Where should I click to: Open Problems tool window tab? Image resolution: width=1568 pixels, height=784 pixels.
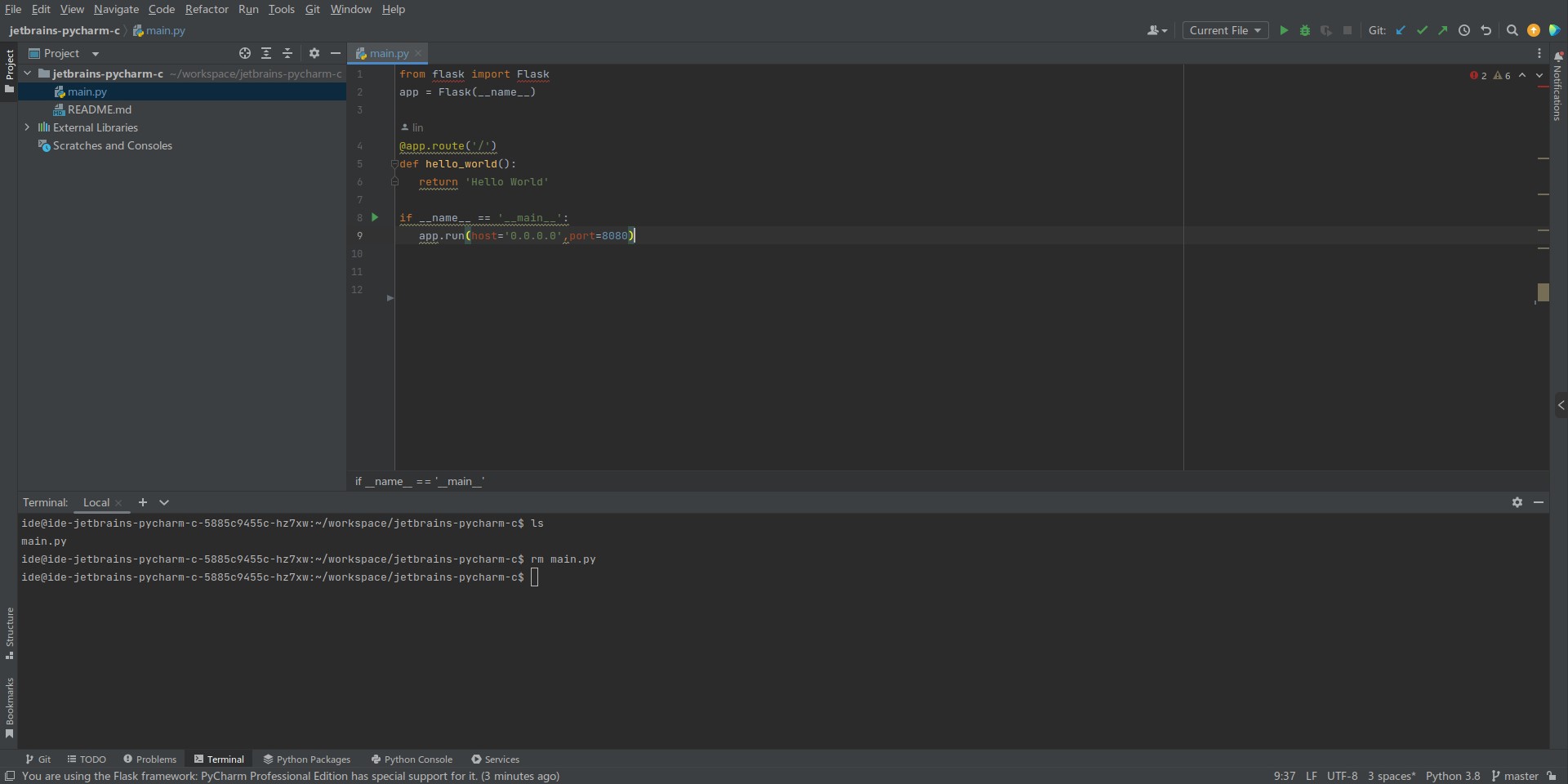coord(149,759)
